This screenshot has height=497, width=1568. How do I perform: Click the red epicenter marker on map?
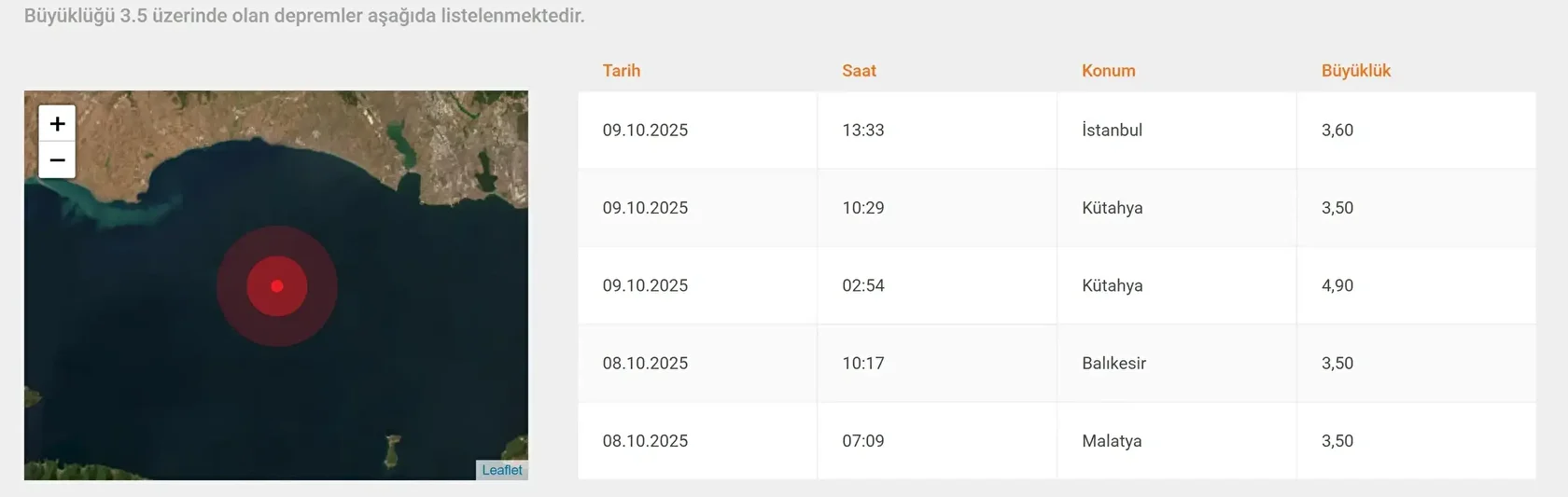(277, 286)
